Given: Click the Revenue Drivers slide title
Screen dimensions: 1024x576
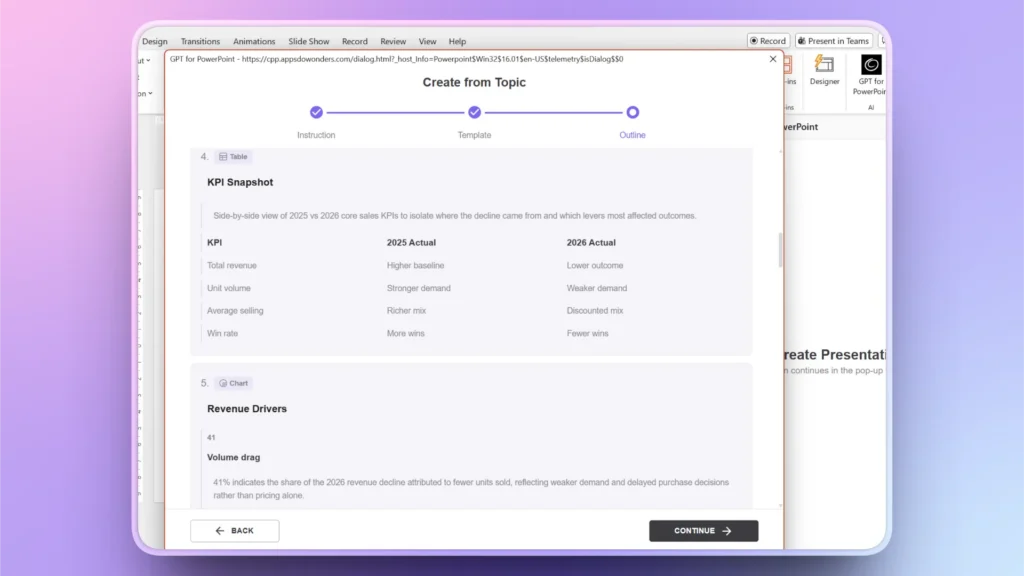Looking at the screenshot, I should (247, 409).
